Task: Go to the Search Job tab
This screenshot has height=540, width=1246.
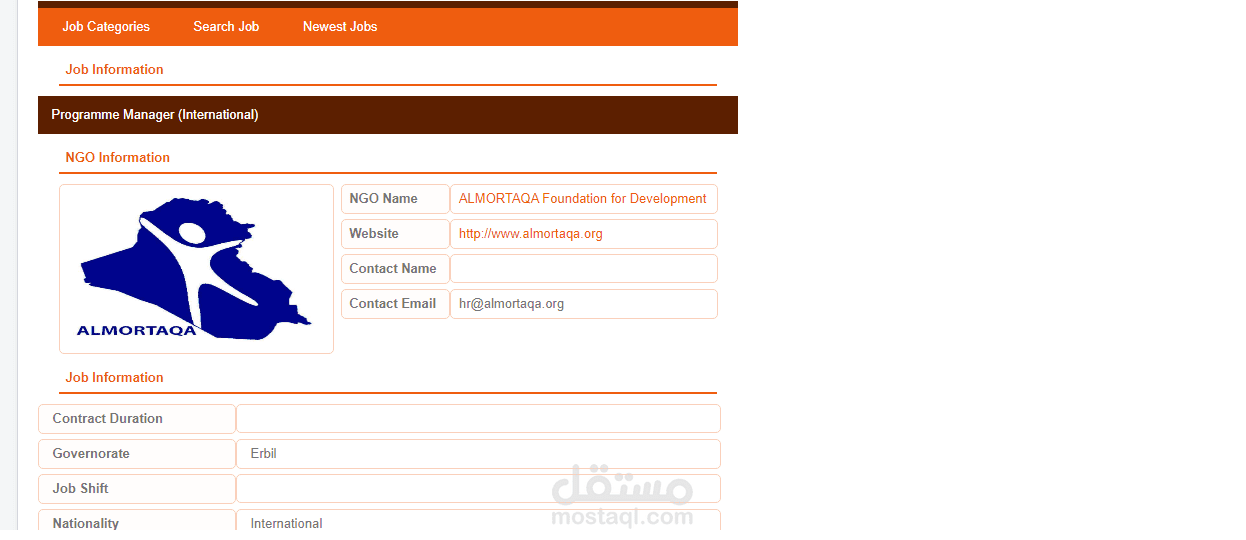Action: 226,27
